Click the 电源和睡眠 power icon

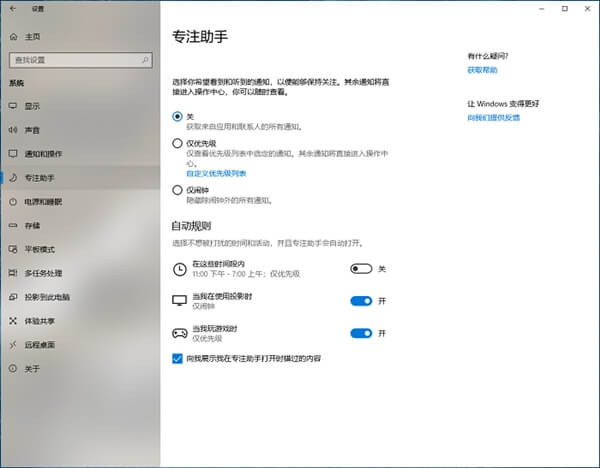(x=12, y=202)
